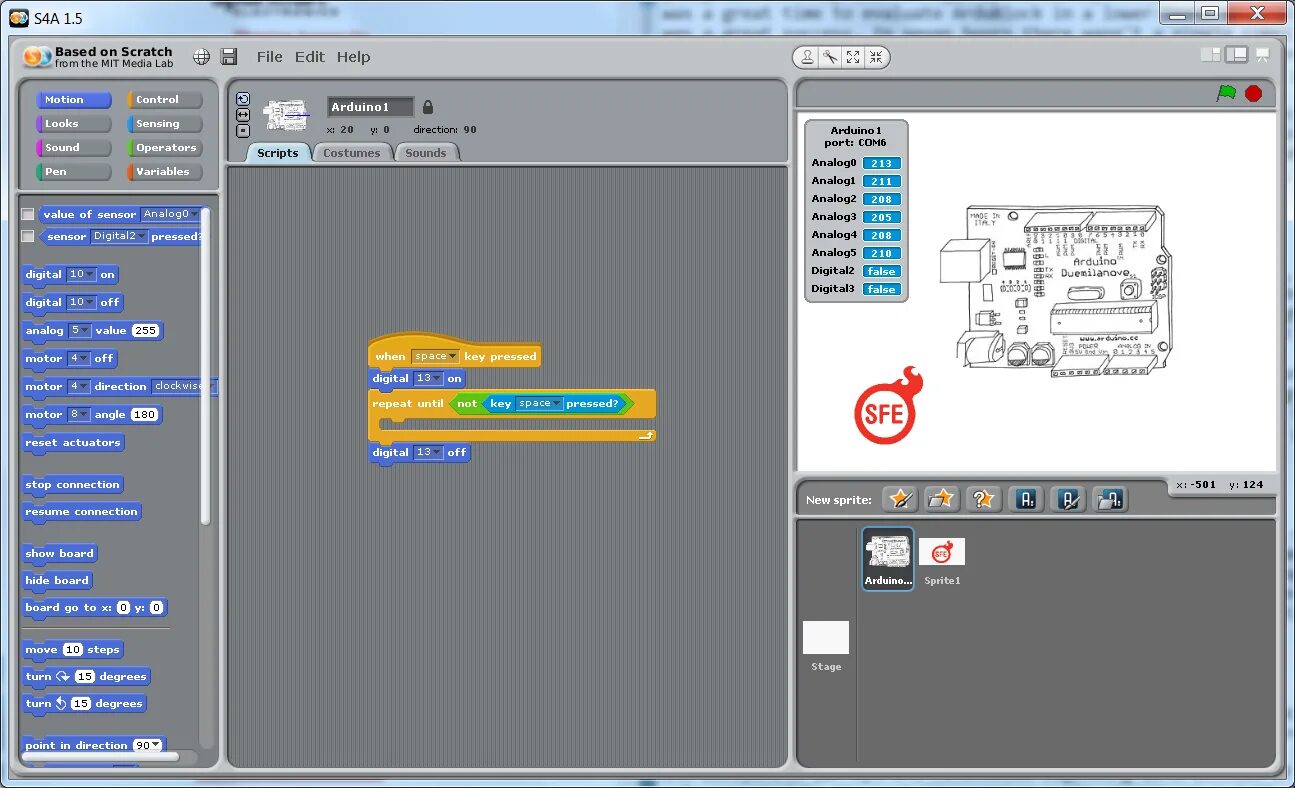Click the SFE flame logo sprite on stage
Screen dimensions: 1295x788
(888, 406)
